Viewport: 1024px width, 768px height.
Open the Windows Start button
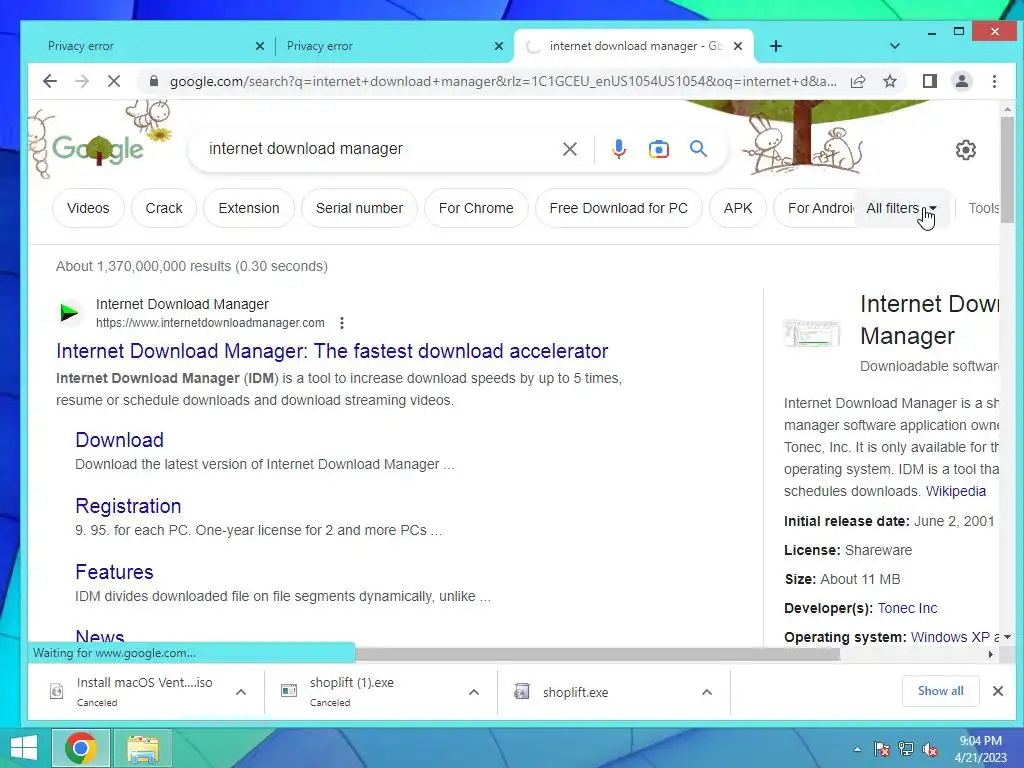pyautogui.click(x=24, y=748)
